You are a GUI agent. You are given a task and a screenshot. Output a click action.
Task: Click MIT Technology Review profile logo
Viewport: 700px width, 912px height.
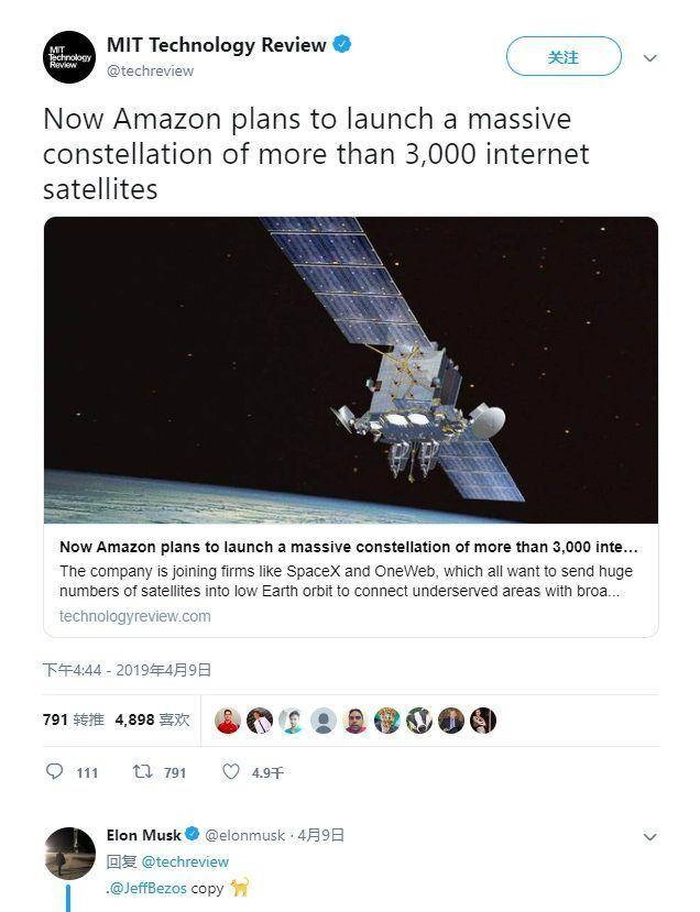click(69, 57)
